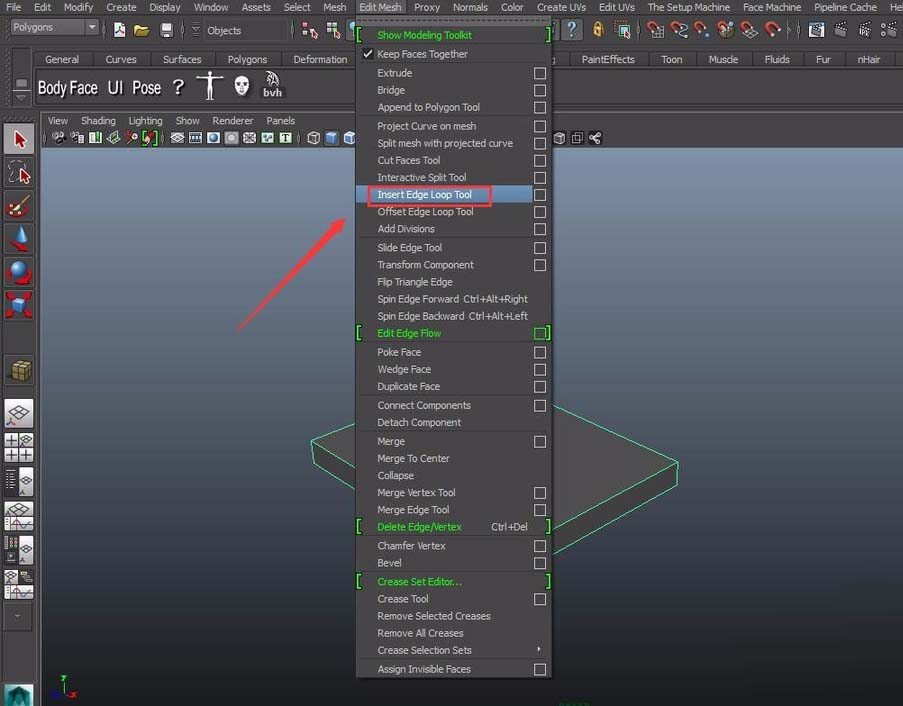Open Extrude option box
The image size is (903, 706).
pyautogui.click(x=540, y=73)
